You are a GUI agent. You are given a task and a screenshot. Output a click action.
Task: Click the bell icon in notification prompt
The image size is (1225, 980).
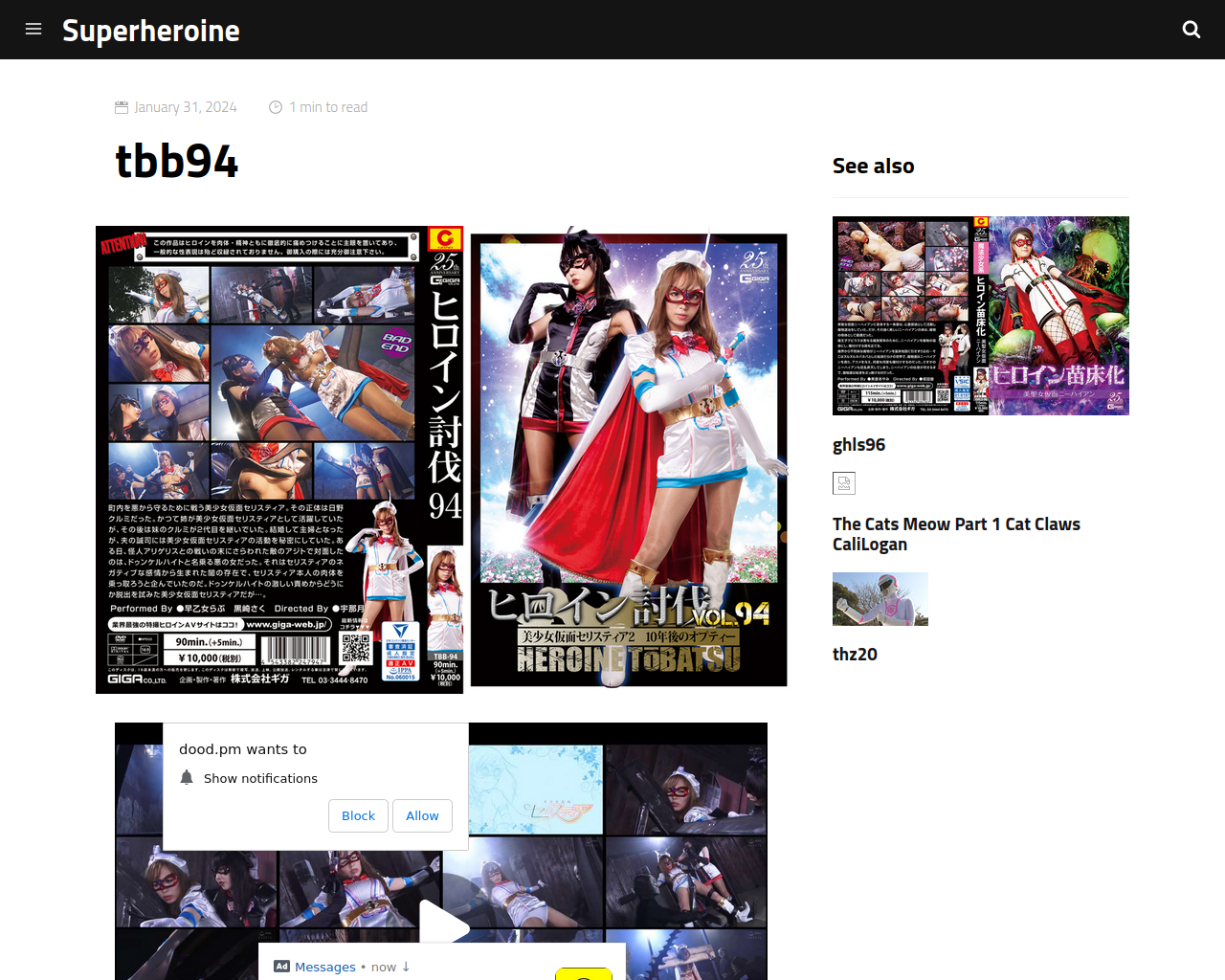coord(187,777)
